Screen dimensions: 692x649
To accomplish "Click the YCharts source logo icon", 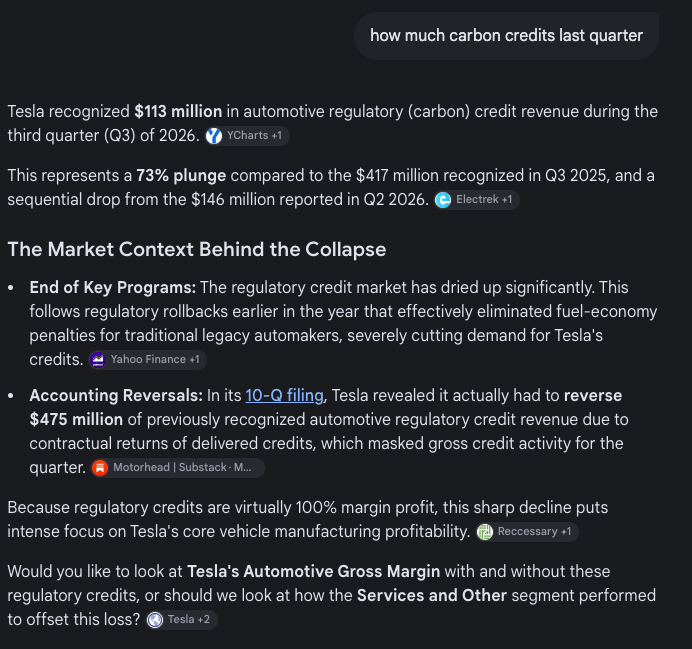I will (x=214, y=136).
